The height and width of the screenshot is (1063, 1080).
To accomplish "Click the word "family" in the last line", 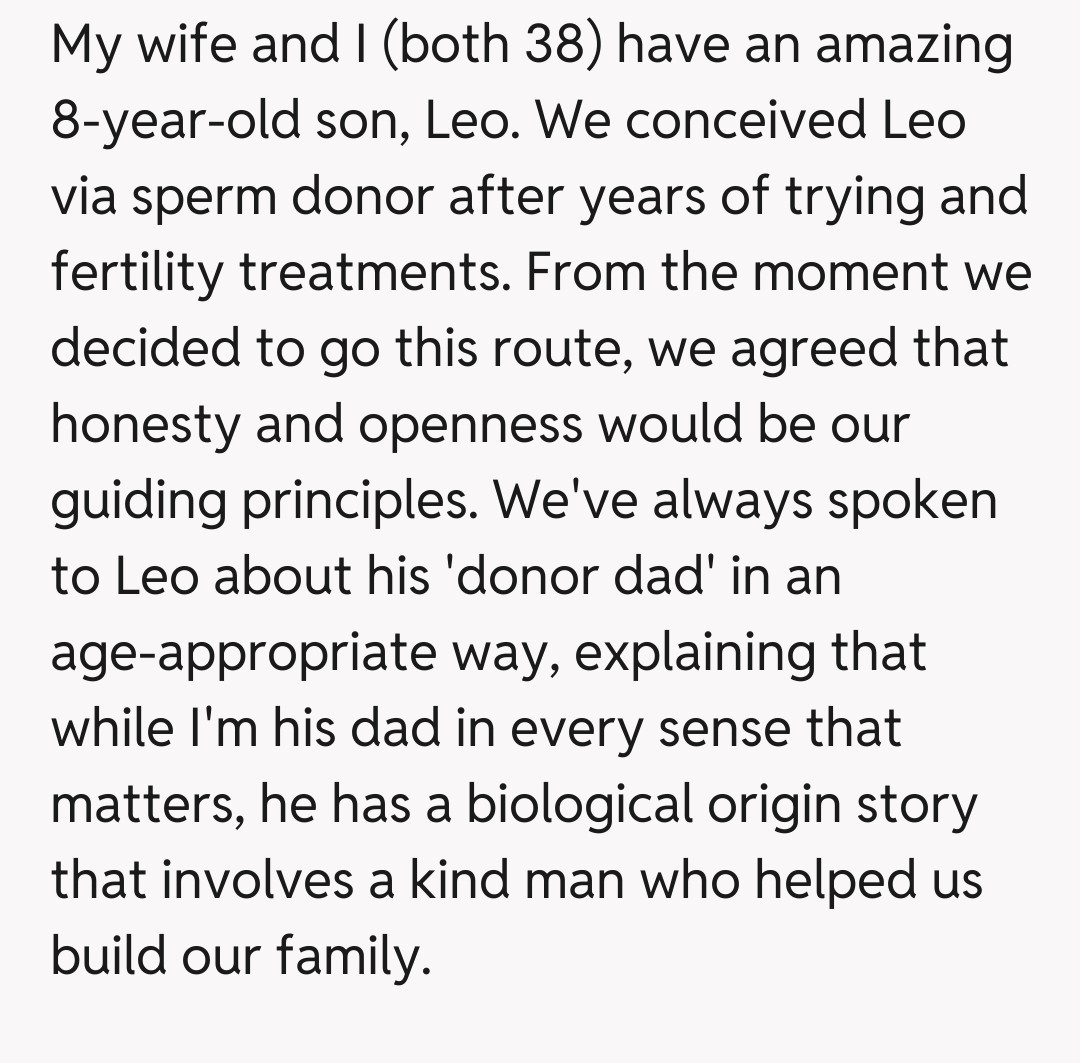I will pyautogui.click(x=351, y=957).
